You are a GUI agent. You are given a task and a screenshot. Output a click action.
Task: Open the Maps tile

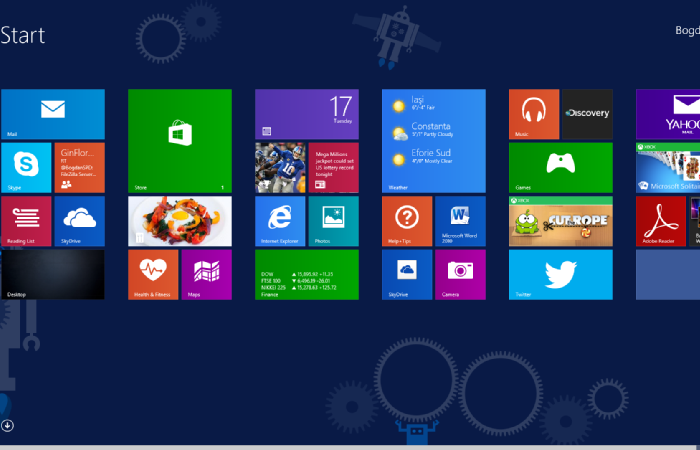[207, 275]
